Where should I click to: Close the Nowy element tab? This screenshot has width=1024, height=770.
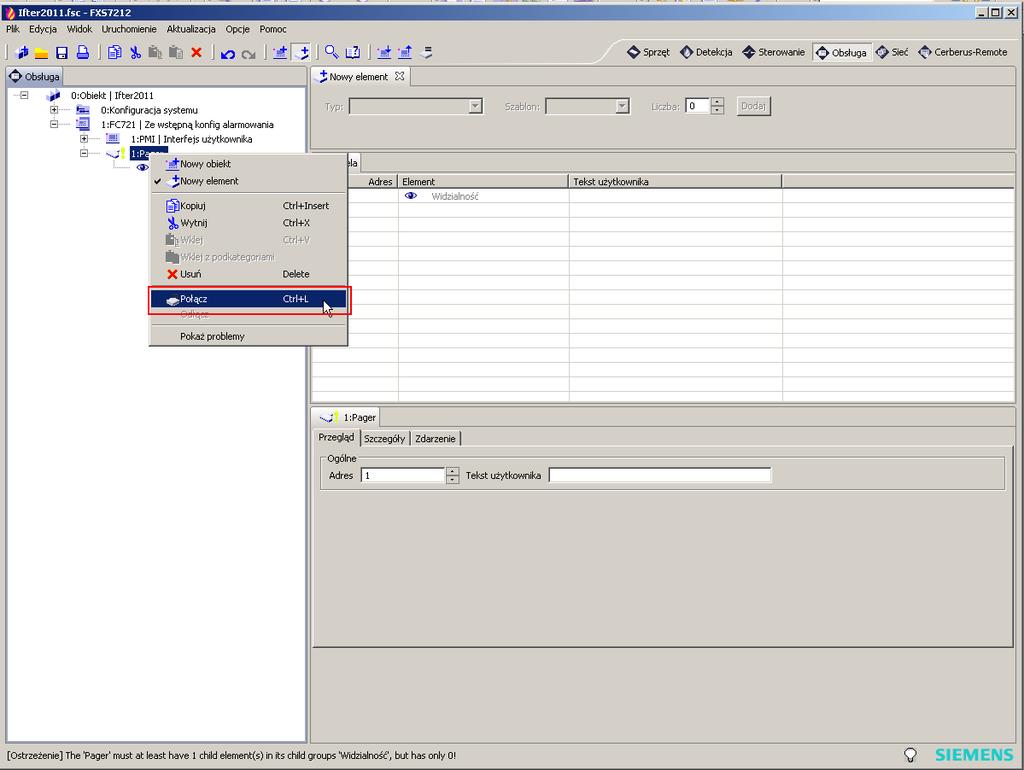(400, 76)
